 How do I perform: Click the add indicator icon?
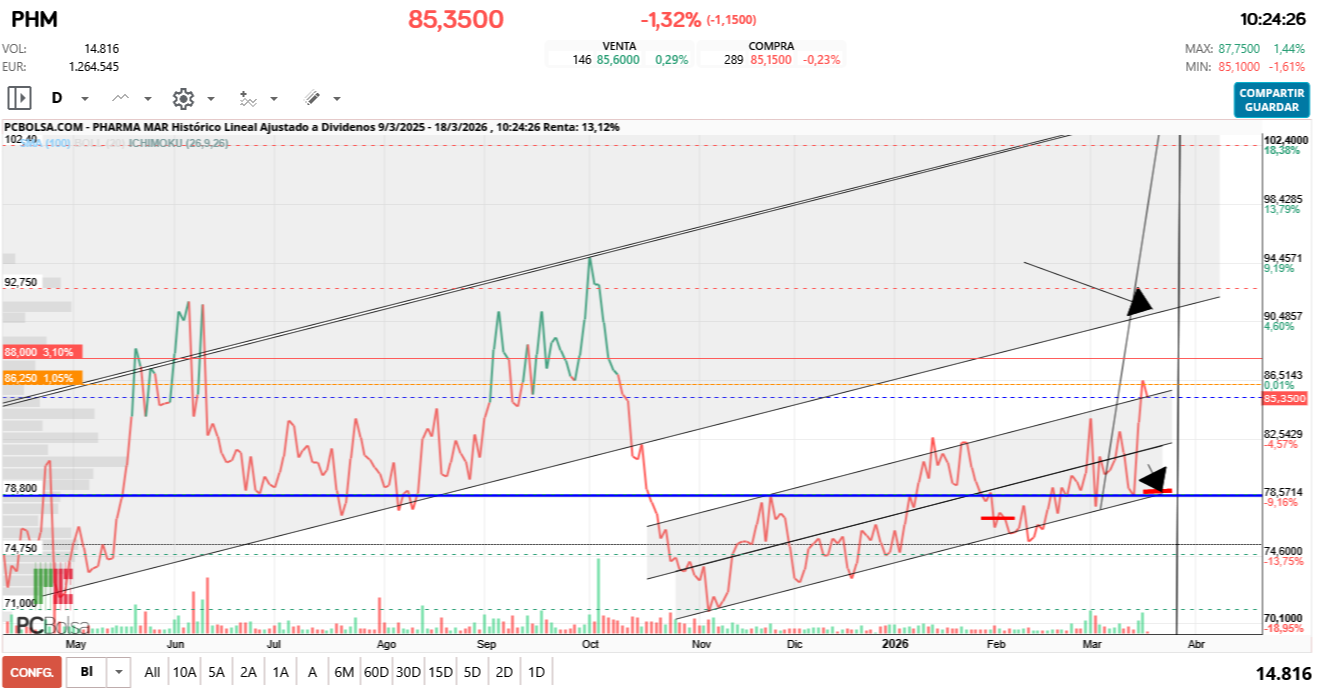click(x=248, y=98)
